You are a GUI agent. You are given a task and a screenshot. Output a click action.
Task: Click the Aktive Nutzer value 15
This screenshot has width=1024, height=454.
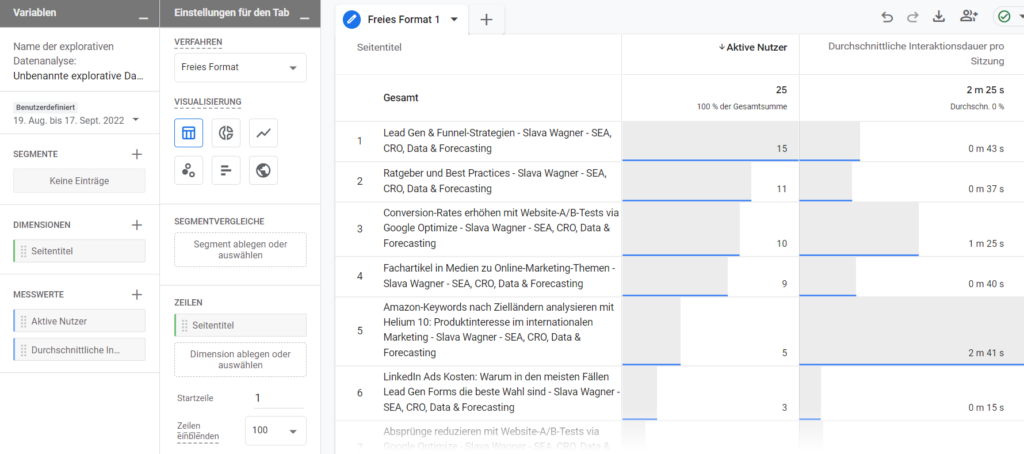(782, 149)
